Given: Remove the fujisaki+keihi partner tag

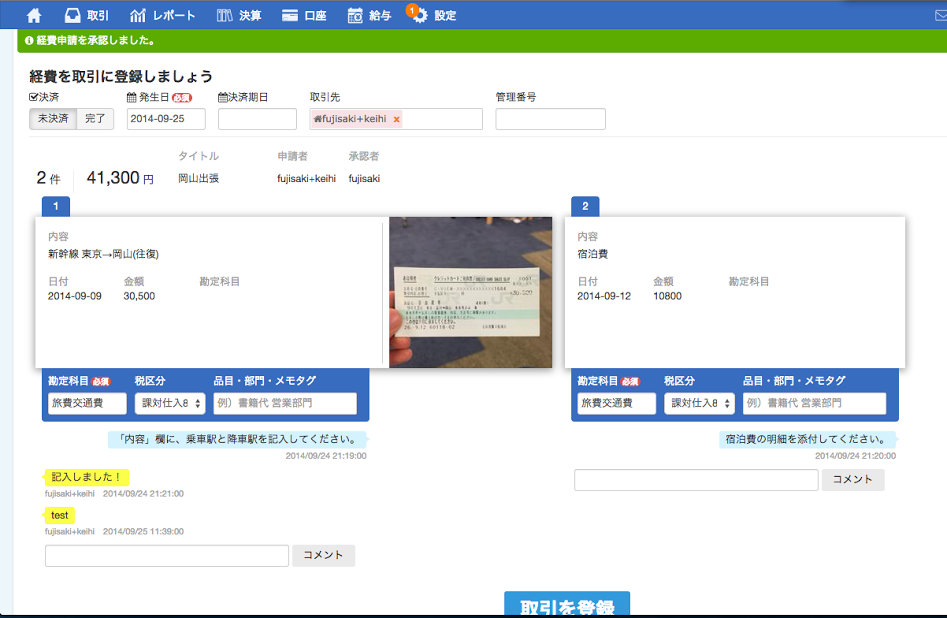Looking at the screenshot, I should (x=396, y=119).
